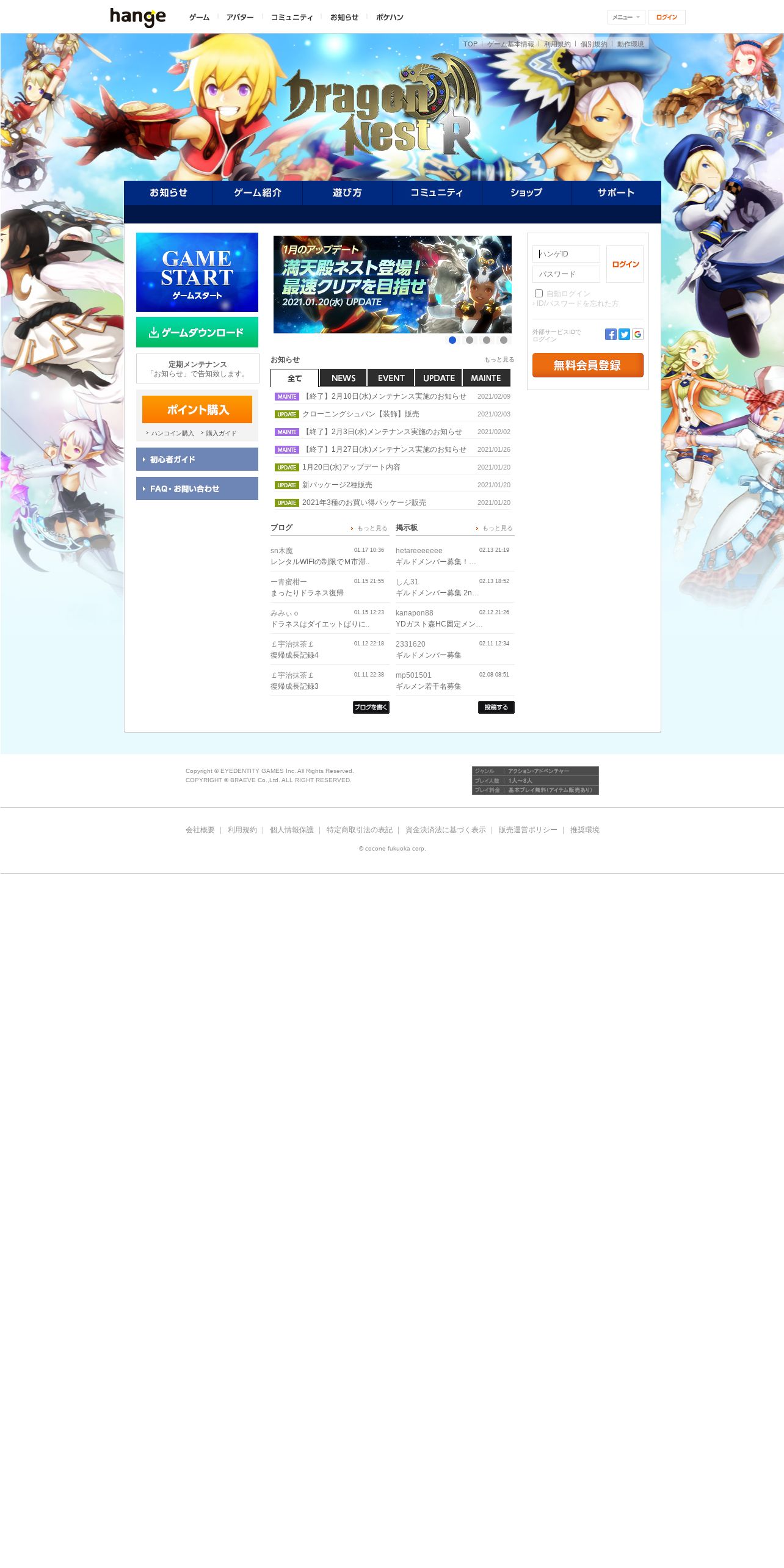Open the メニュー dropdown

tap(626, 17)
